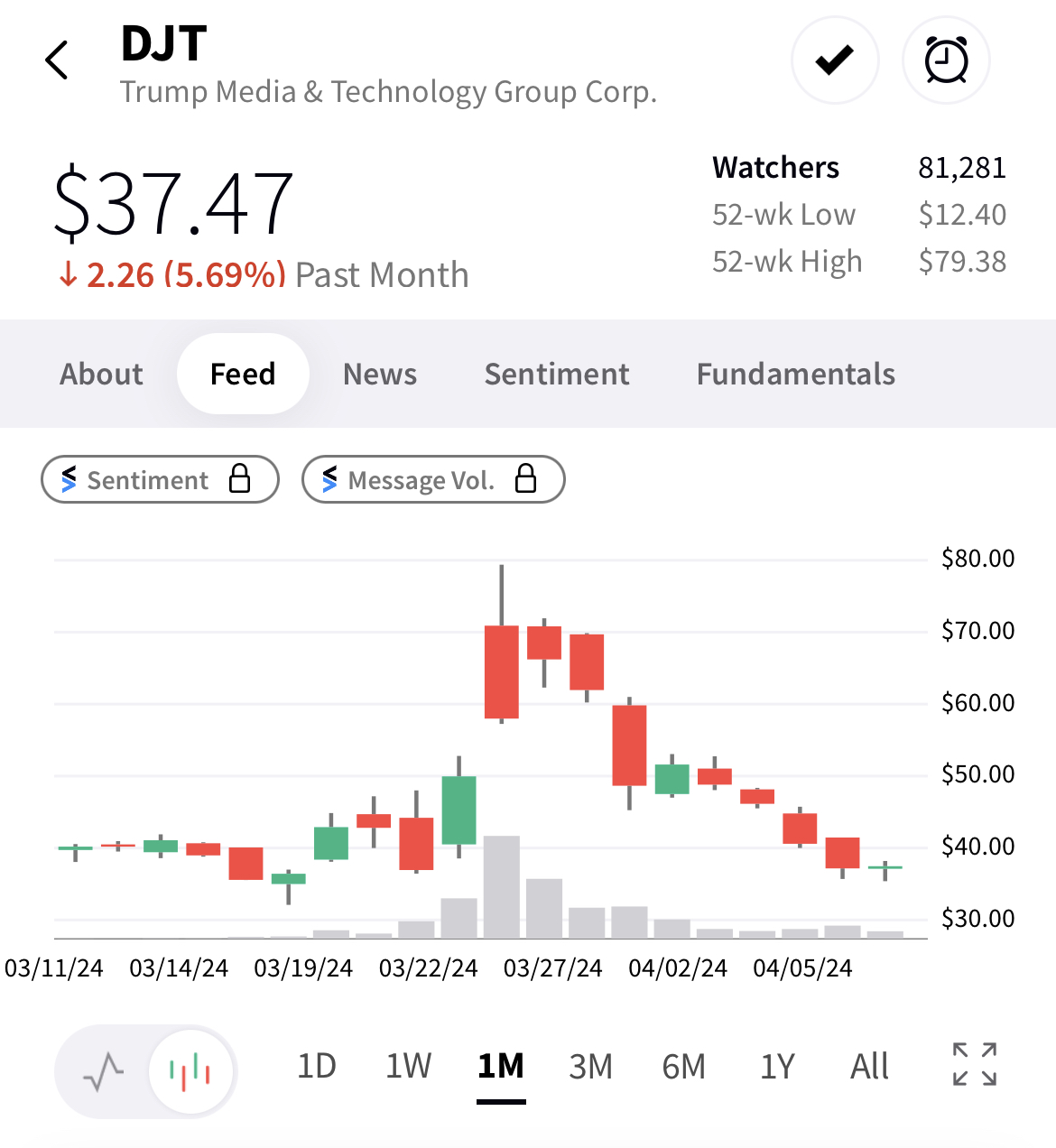
Task: Show All-time chart range
Action: click(869, 1067)
